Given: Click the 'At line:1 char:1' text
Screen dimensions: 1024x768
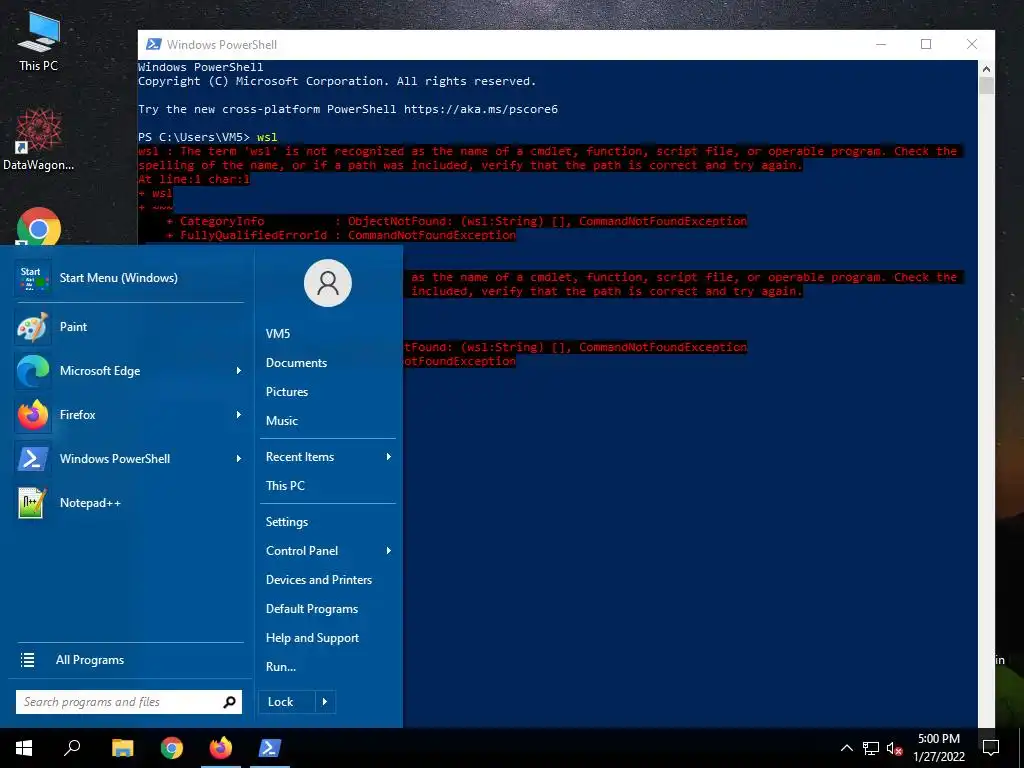Looking at the screenshot, I should tap(194, 179).
